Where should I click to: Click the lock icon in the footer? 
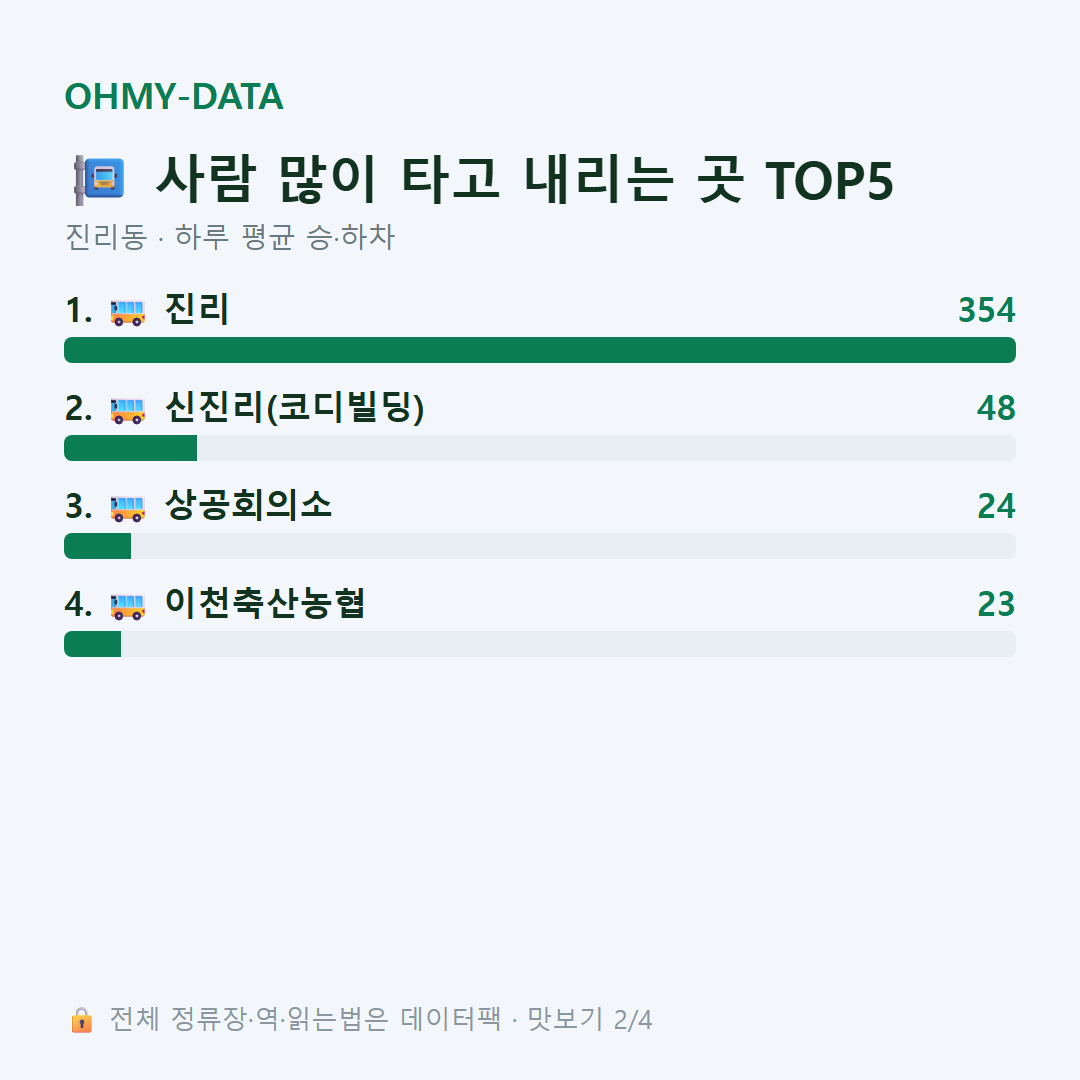point(81,1020)
